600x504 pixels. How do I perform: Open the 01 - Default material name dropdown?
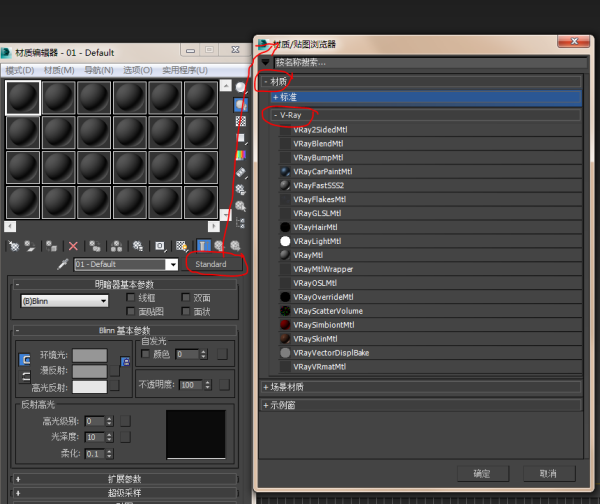point(173,264)
